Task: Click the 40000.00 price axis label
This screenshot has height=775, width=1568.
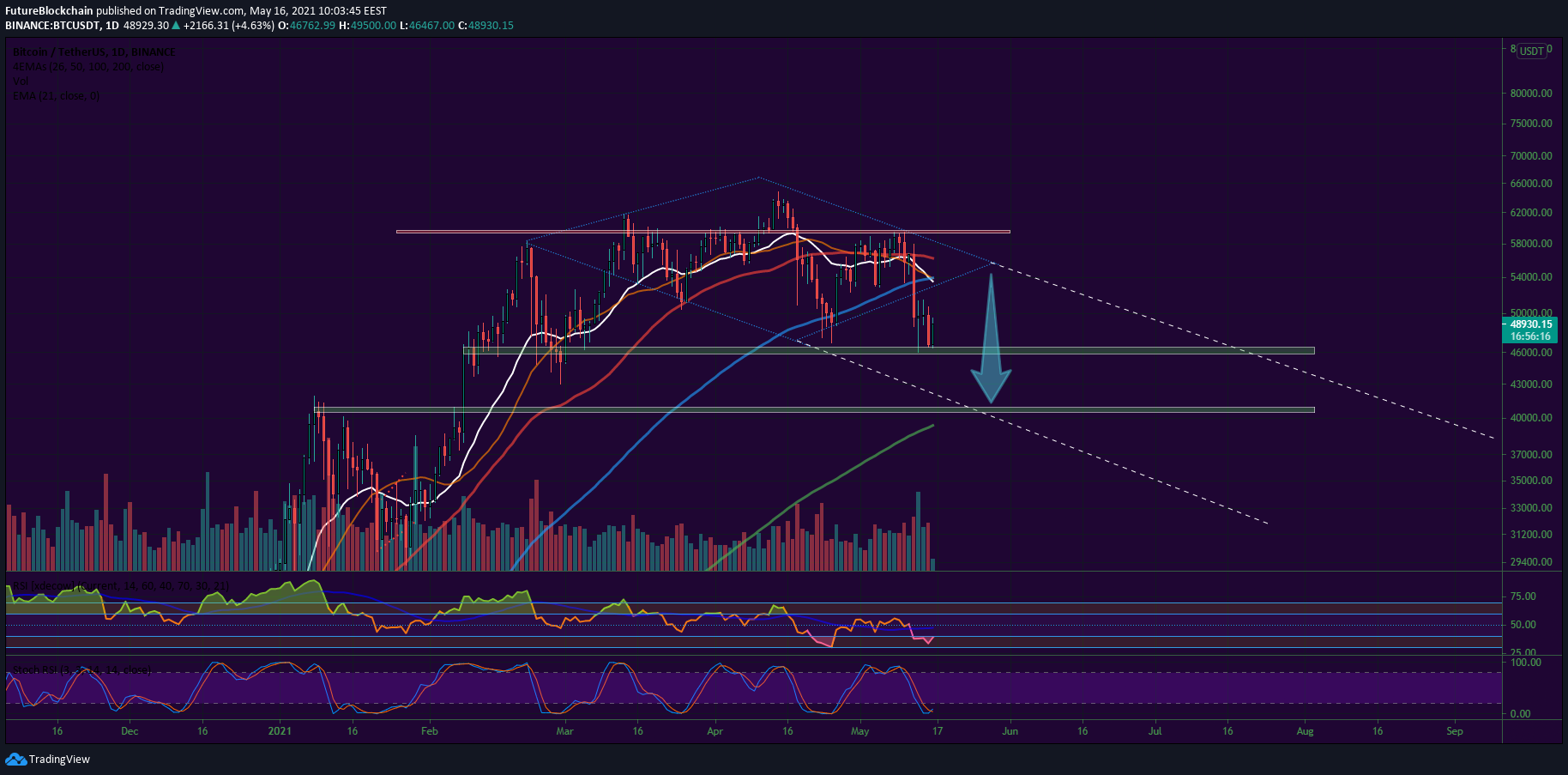Action: point(1531,418)
